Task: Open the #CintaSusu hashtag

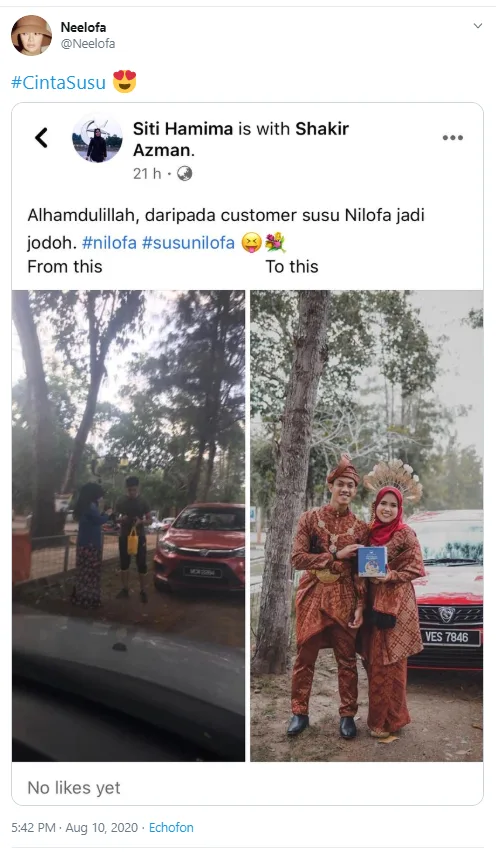Action: point(58,82)
